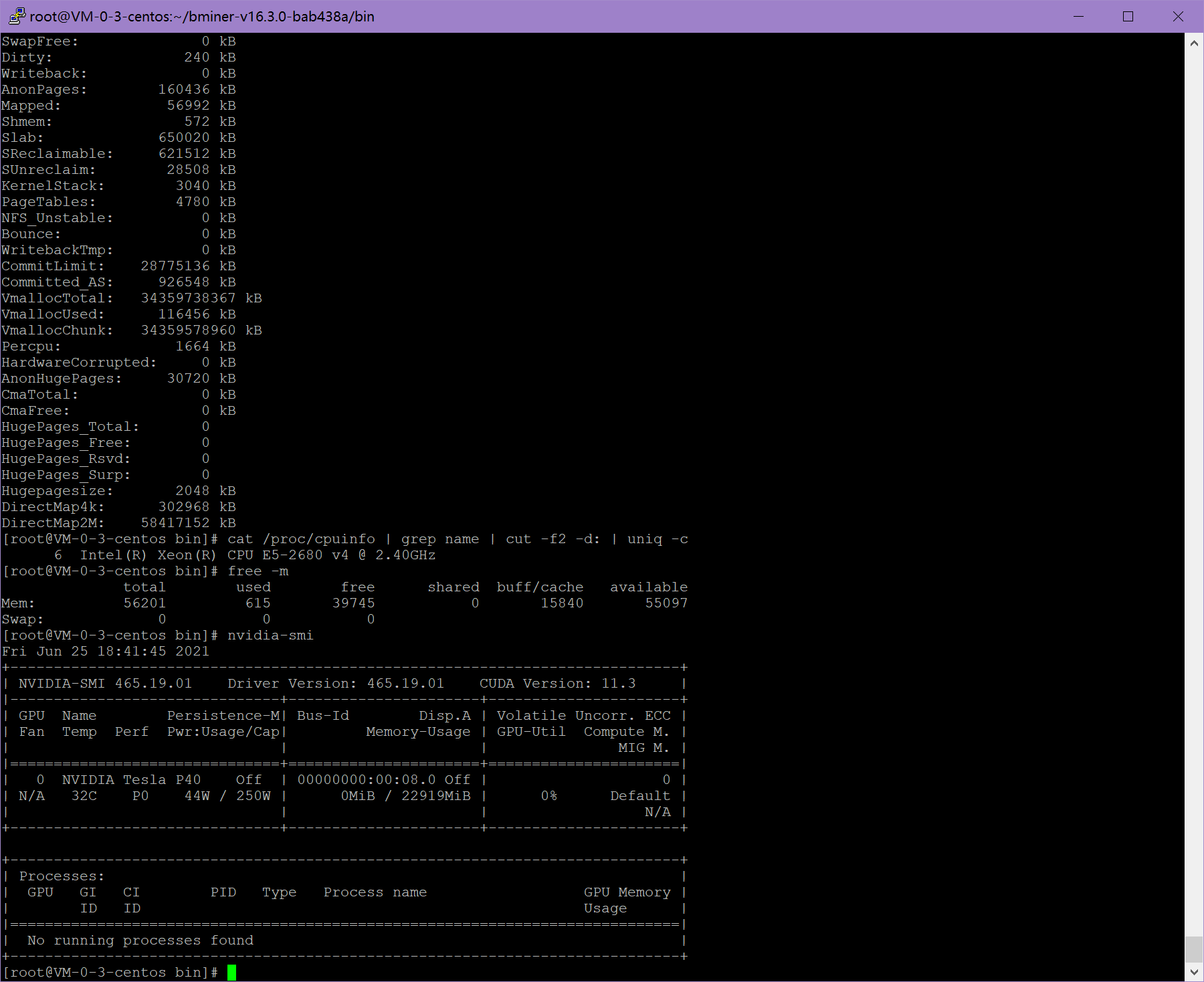
Task: Click the 'CUDA Version: 11.3' text
Action: [557, 683]
